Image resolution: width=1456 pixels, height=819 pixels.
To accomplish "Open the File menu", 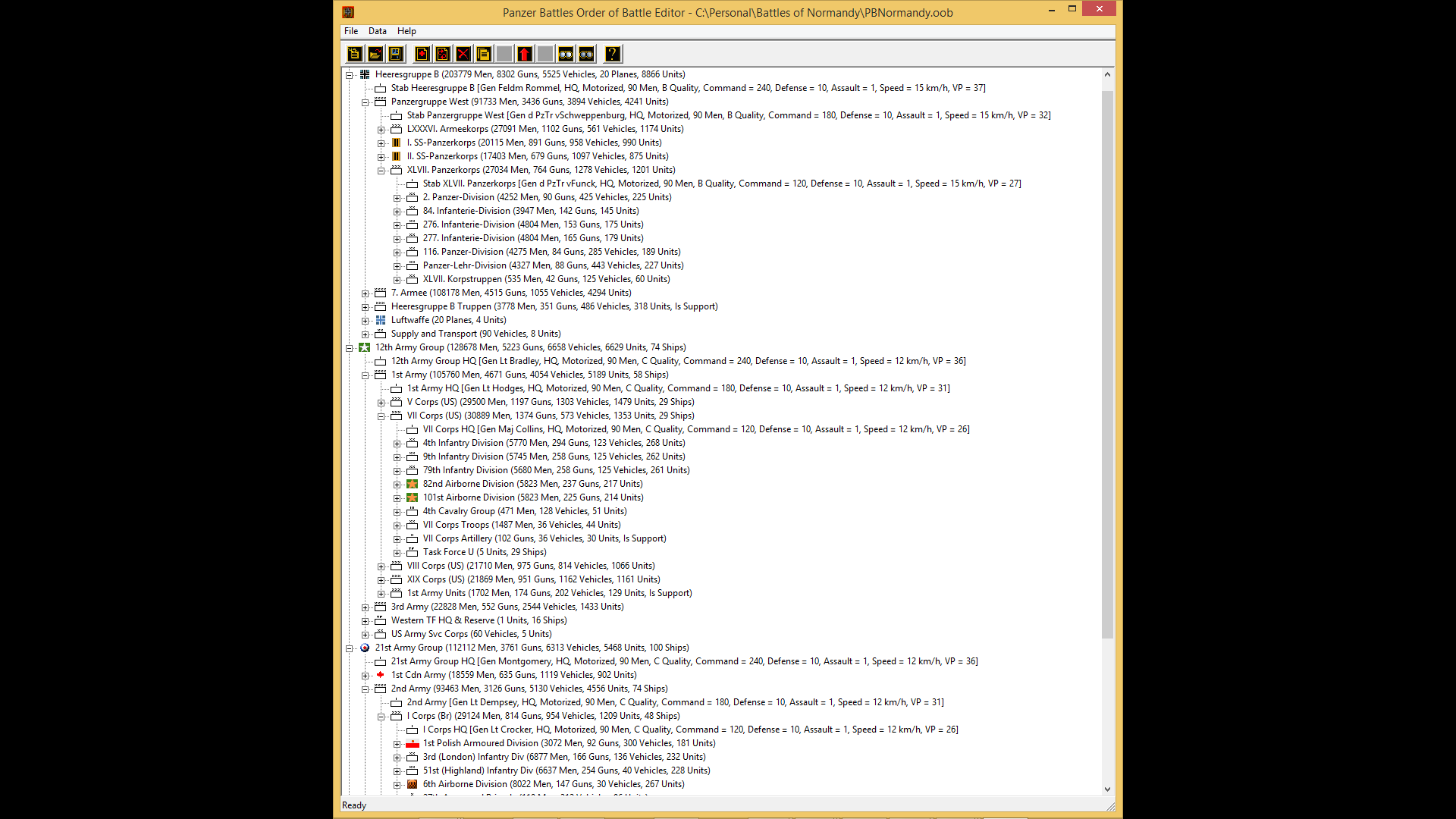I will [351, 31].
